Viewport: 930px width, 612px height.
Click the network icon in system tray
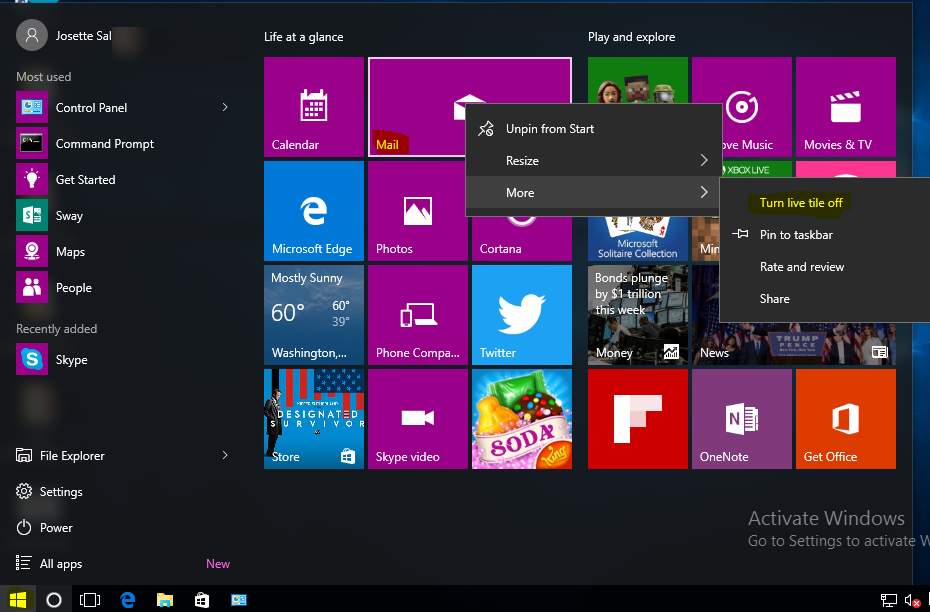(888, 600)
